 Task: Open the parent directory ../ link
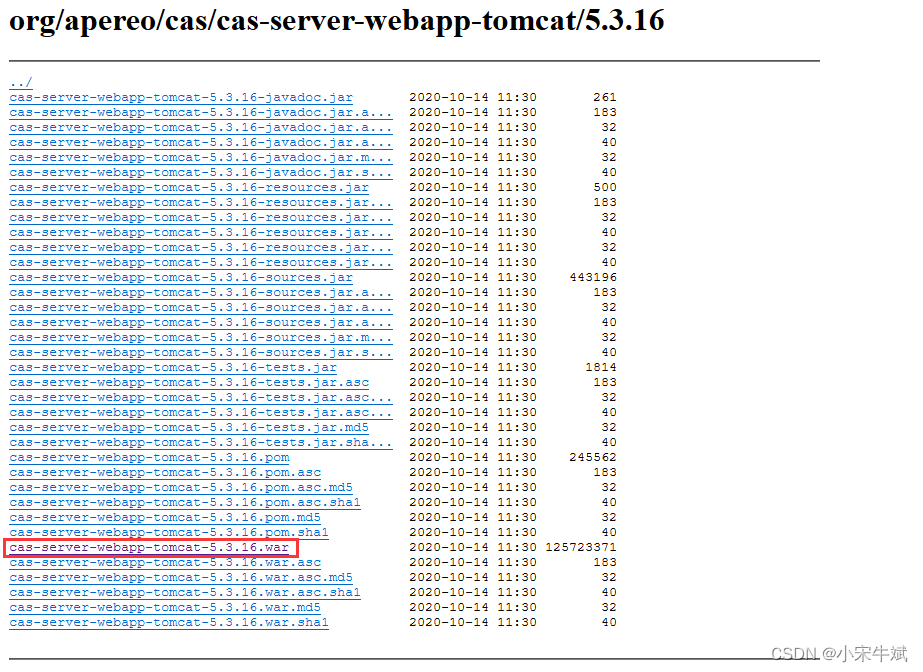pyautogui.click(x=21, y=82)
